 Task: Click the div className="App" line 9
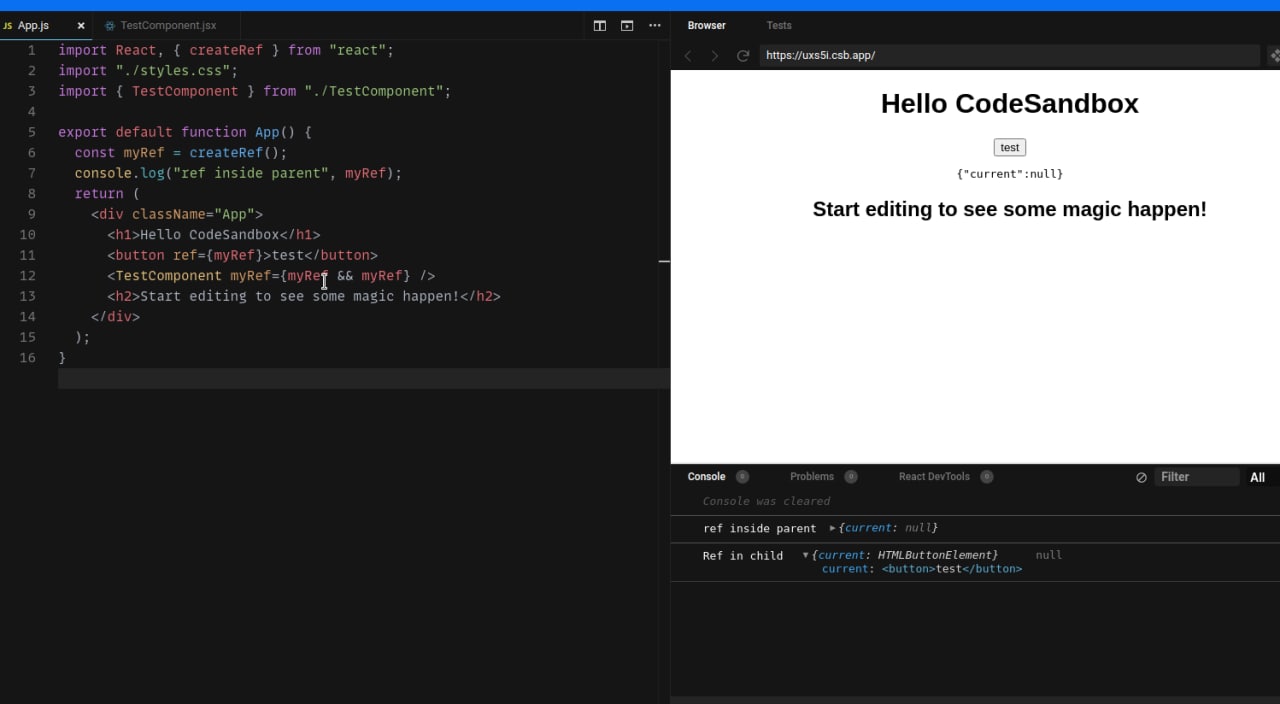point(177,214)
